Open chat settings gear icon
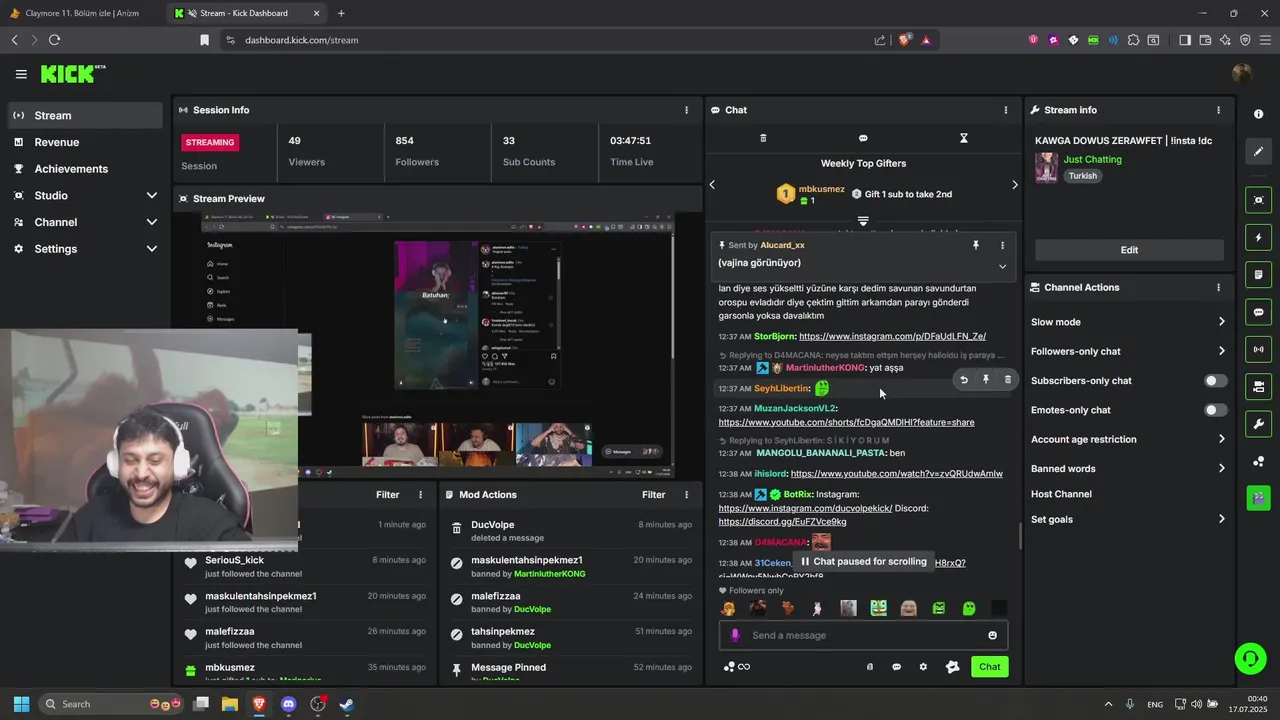1280x720 pixels. (x=923, y=667)
